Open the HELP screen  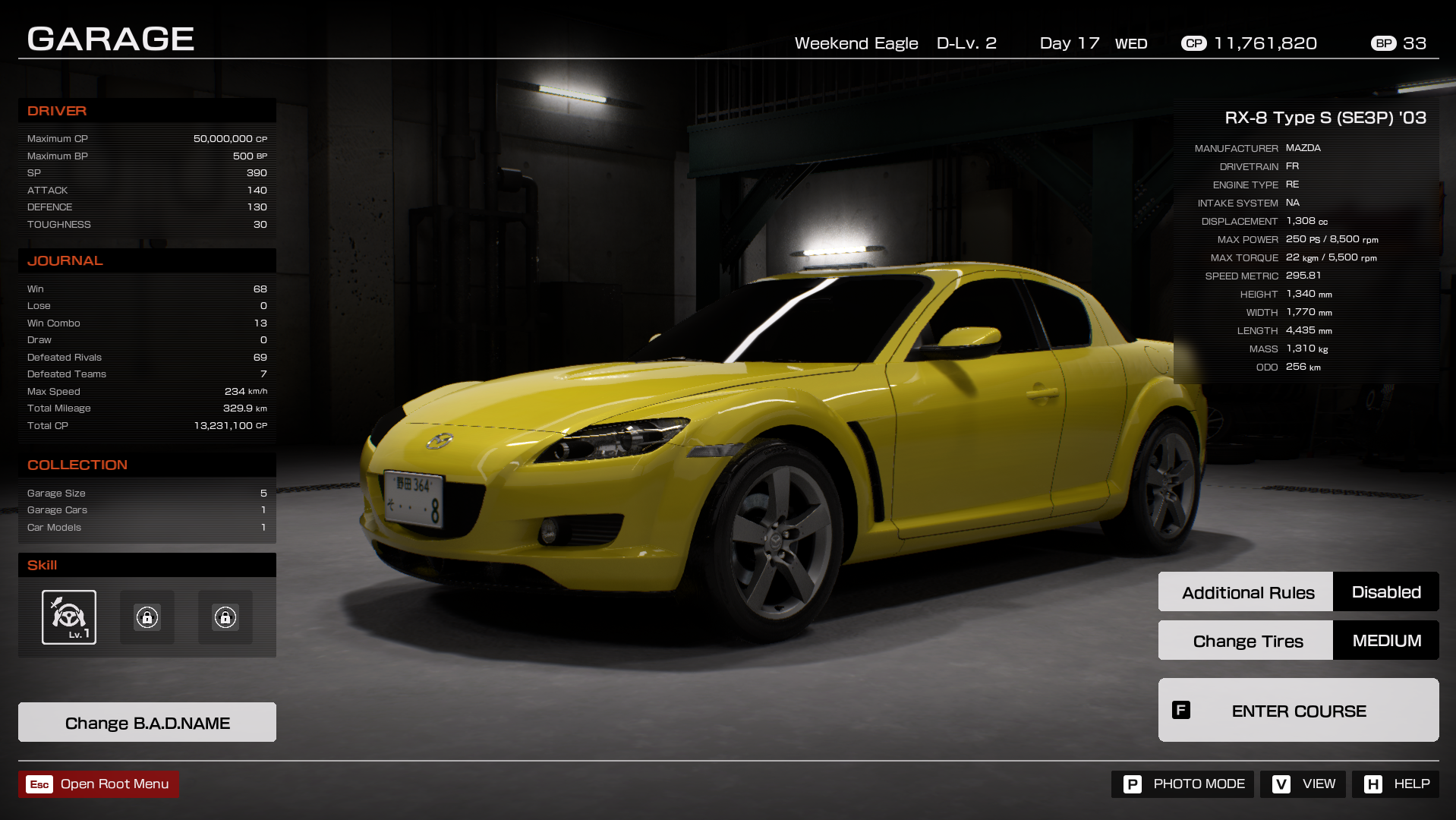click(1395, 784)
